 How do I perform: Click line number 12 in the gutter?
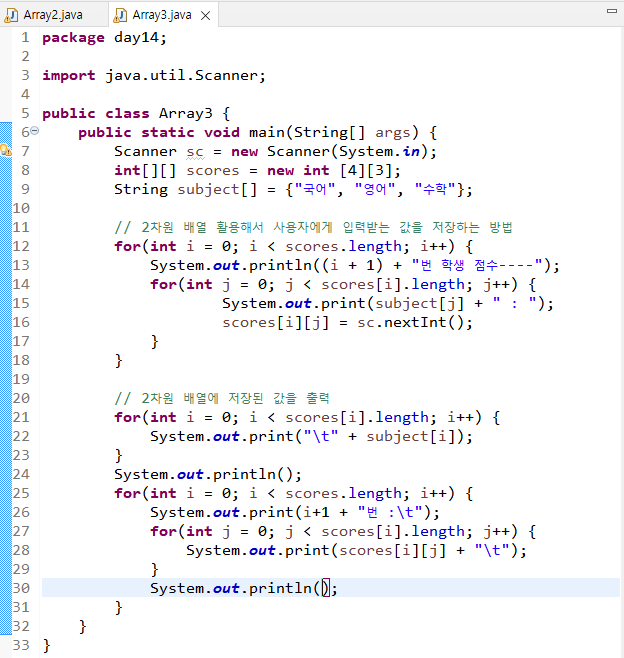21,246
